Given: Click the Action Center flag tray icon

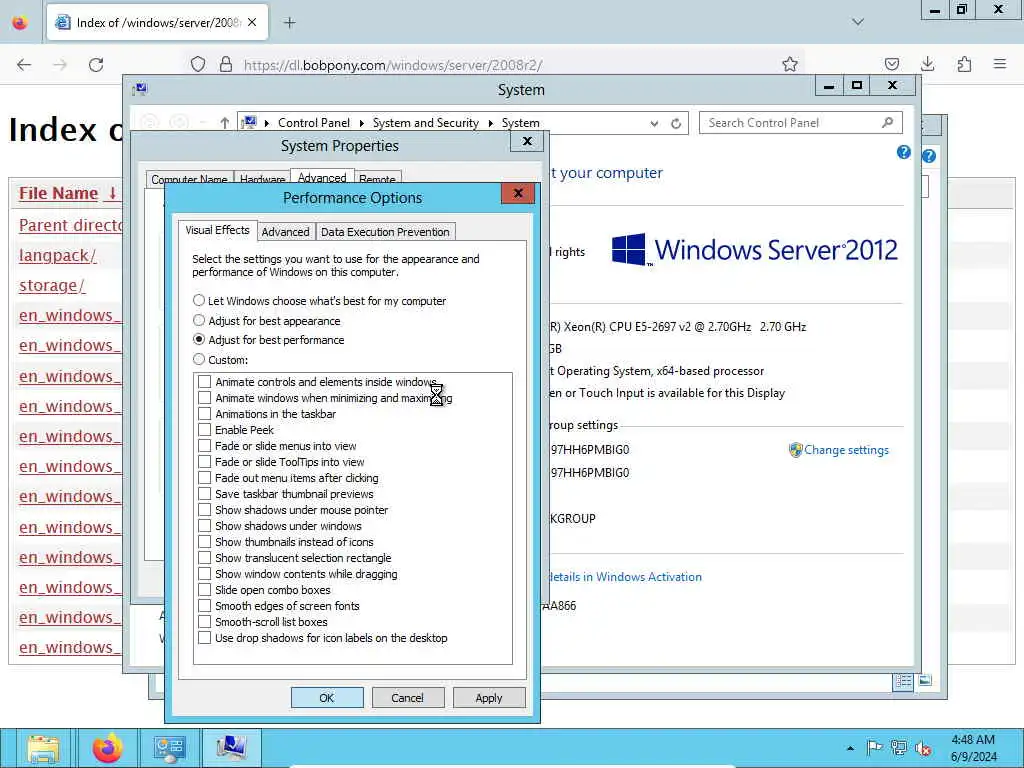Looking at the screenshot, I should [874, 748].
